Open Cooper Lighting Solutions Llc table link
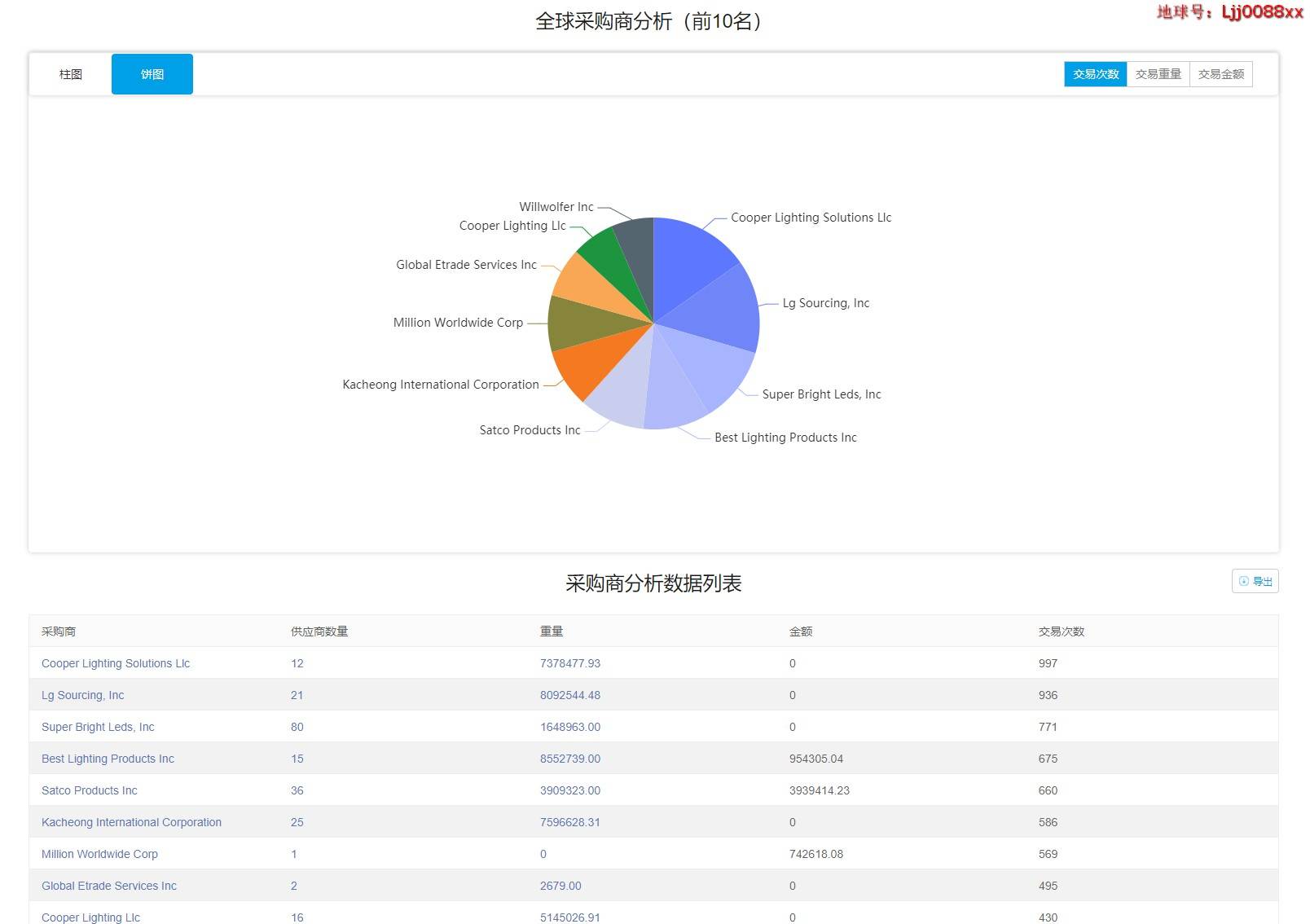Image resolution: width=1310 pixels, height=924 pixels. click(x=116, y=663)
